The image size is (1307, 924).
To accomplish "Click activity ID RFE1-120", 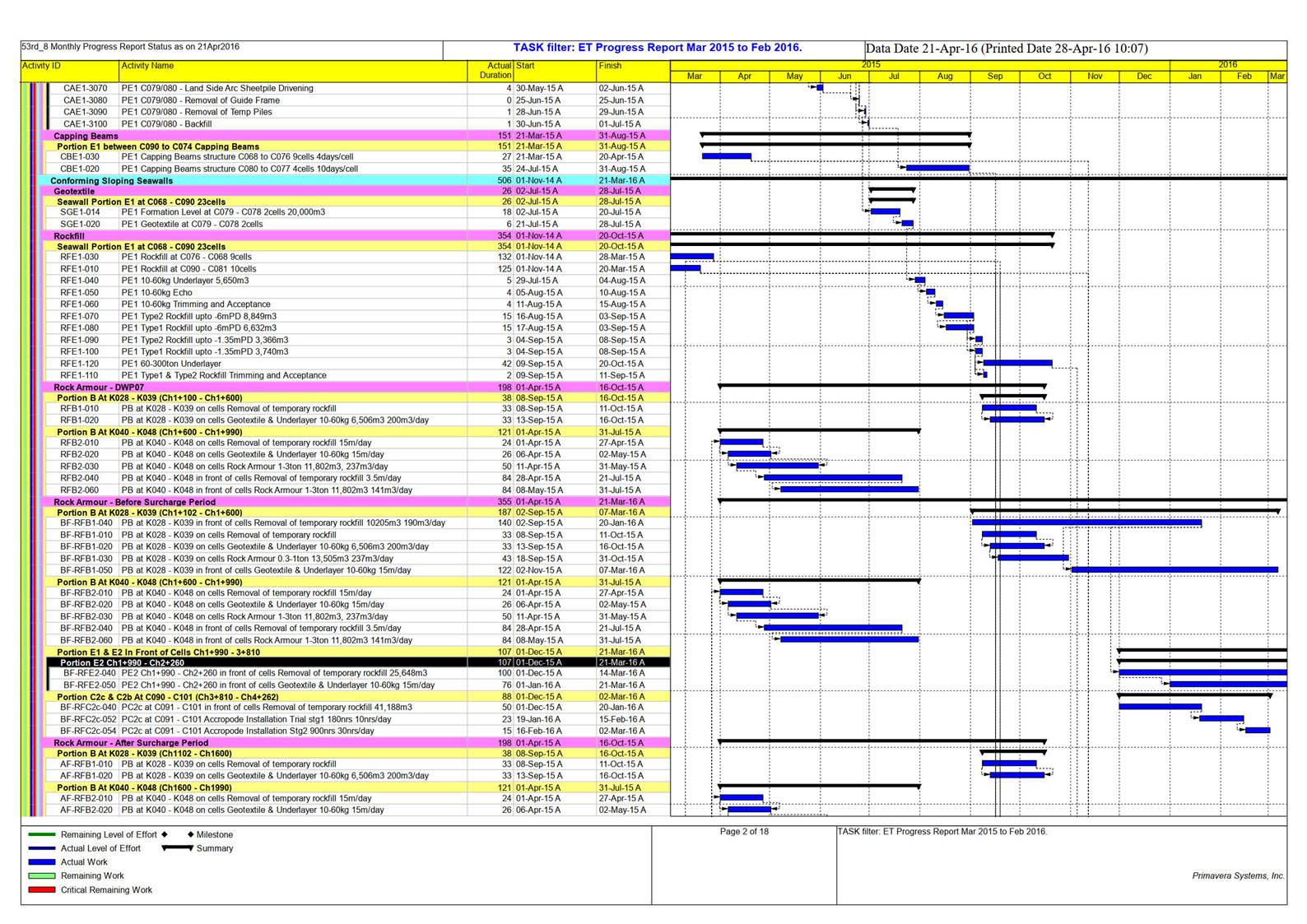I will [79, 364].
